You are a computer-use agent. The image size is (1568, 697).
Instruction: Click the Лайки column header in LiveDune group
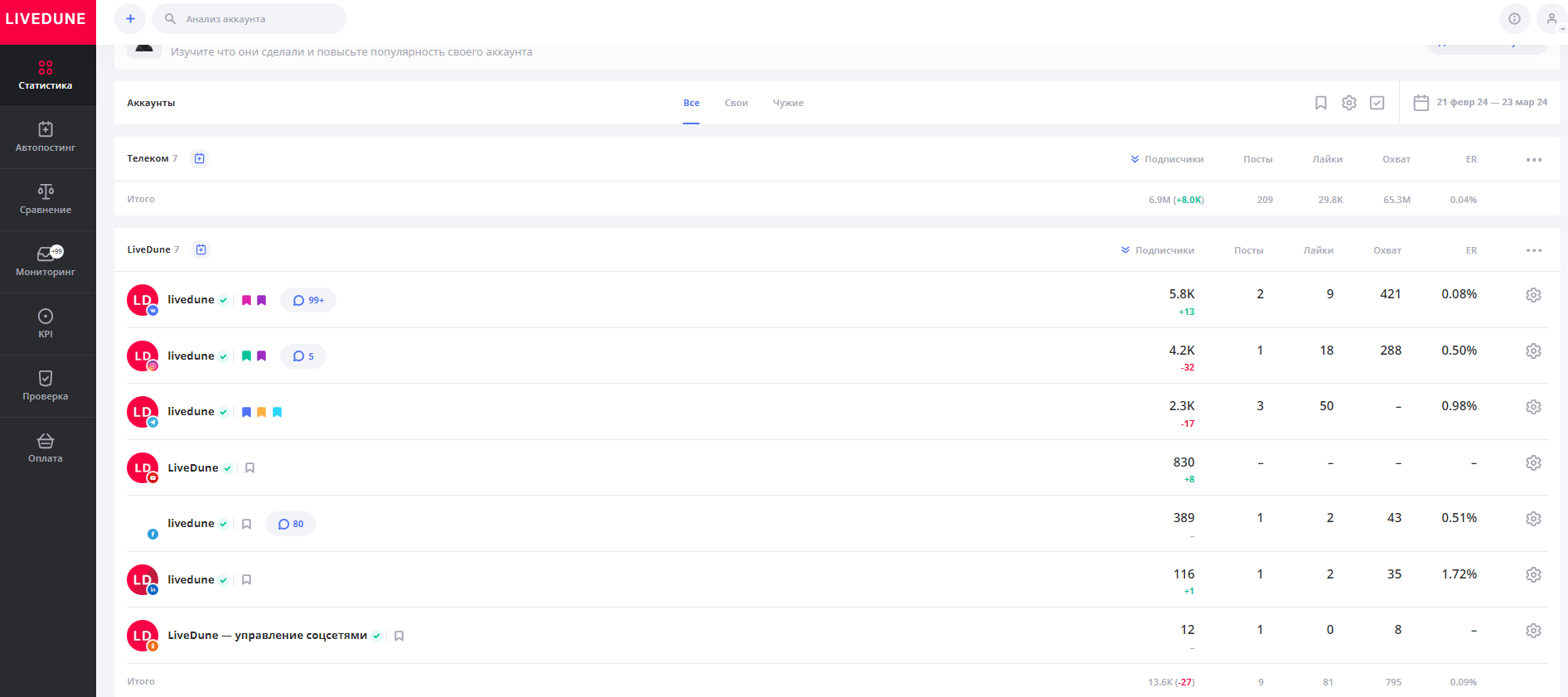pyautogui.click(x=1318, y=250)
